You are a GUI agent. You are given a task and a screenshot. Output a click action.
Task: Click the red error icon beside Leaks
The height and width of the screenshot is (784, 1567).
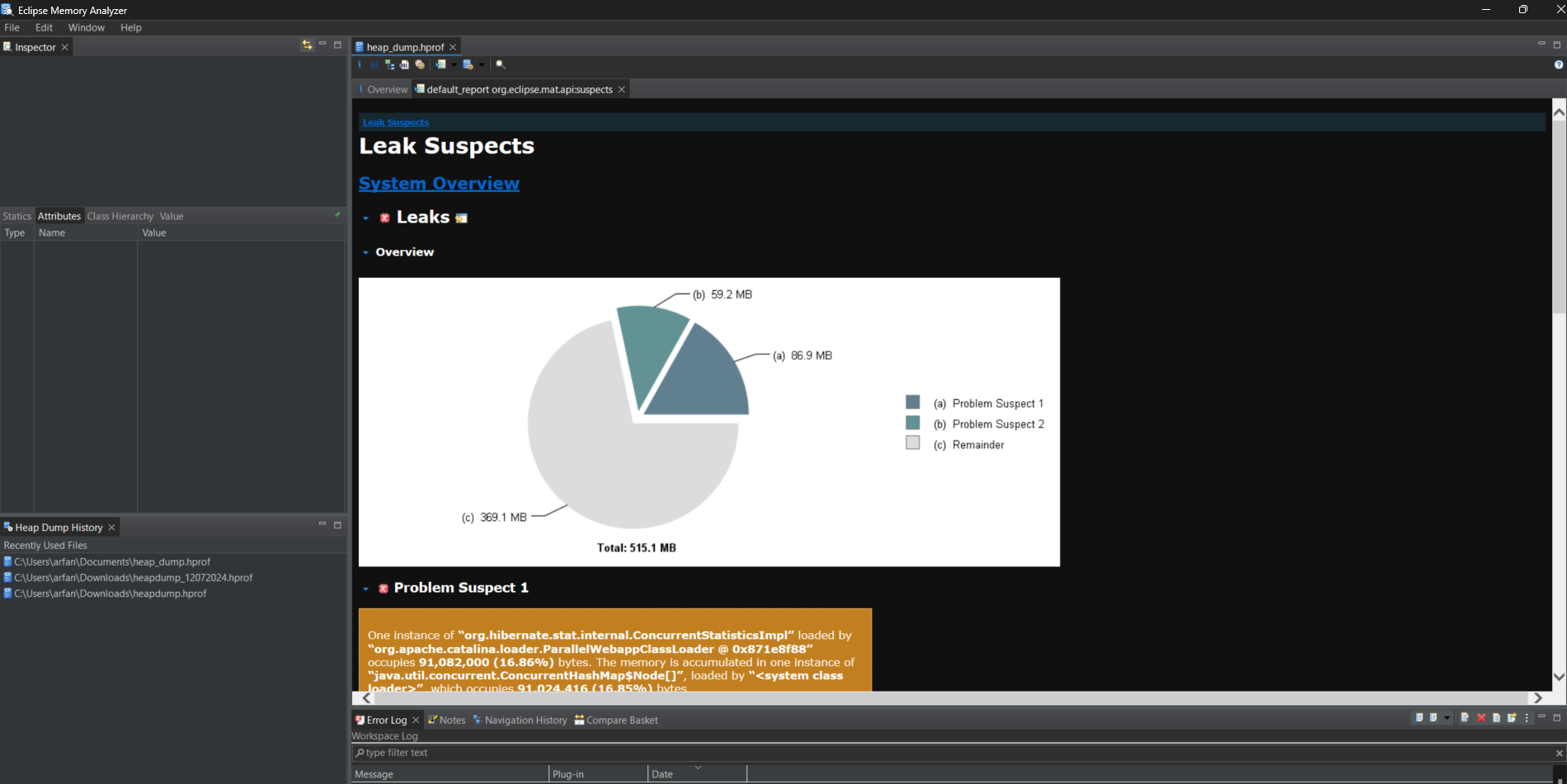[x=384, y=218]
